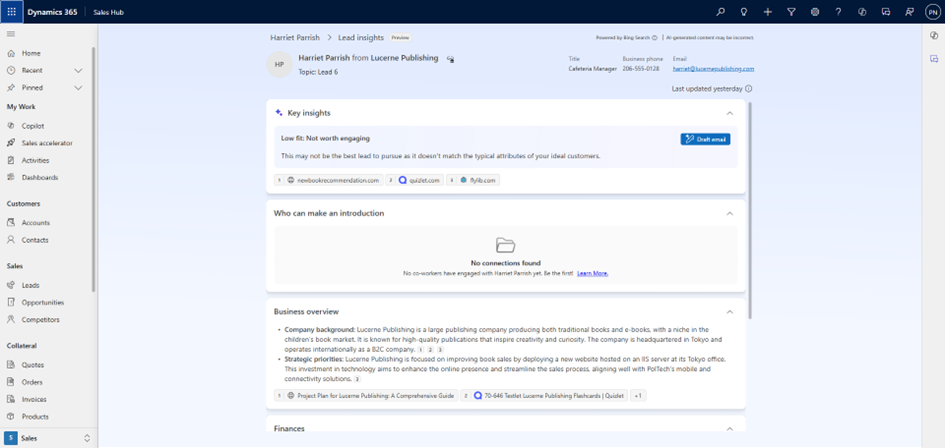This screenshot has width=945, height=448.
Task: Click the Draft email button
Action: point(705,139)
